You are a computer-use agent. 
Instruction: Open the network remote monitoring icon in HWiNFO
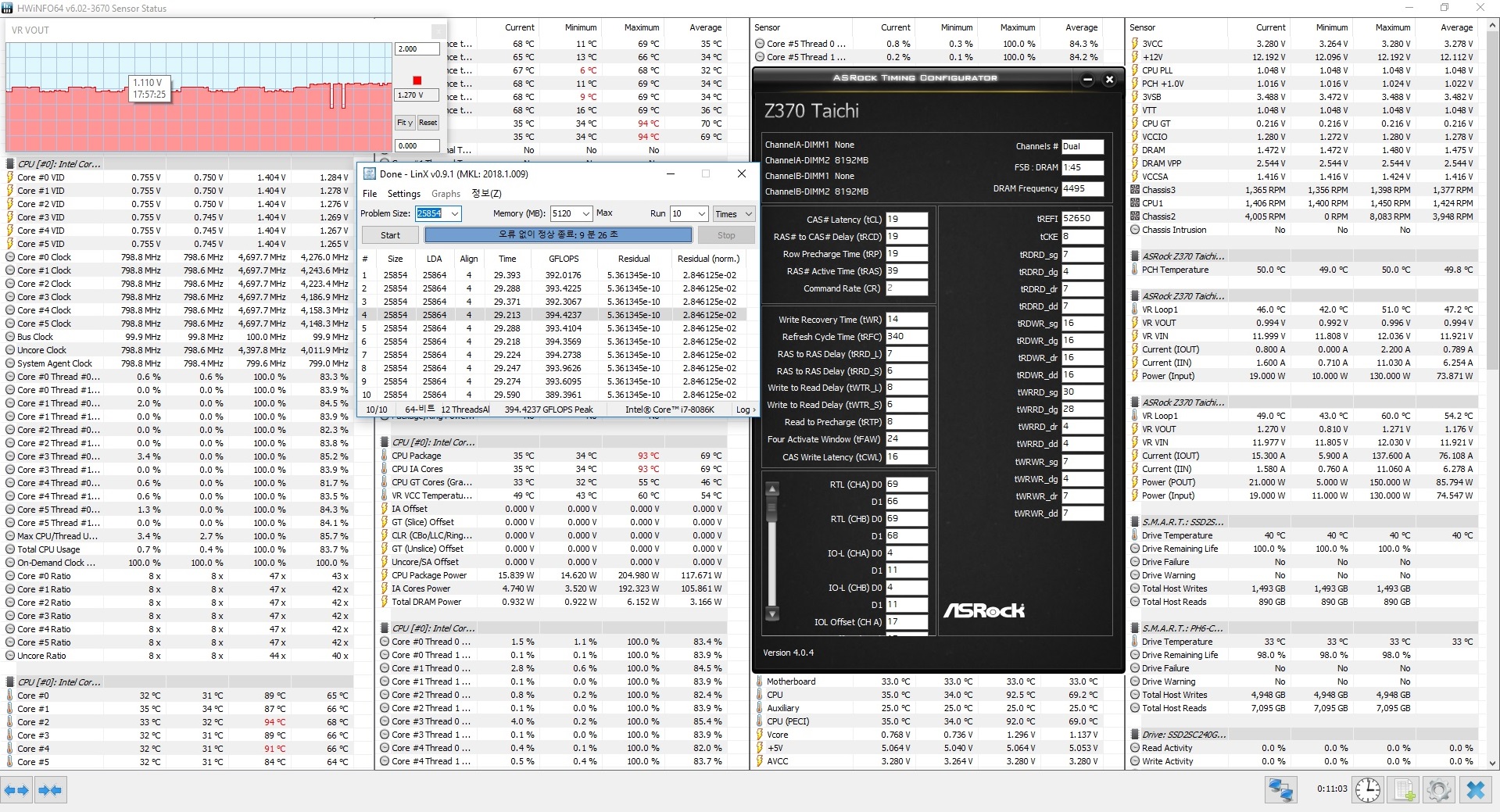[x=1280, y=790]
